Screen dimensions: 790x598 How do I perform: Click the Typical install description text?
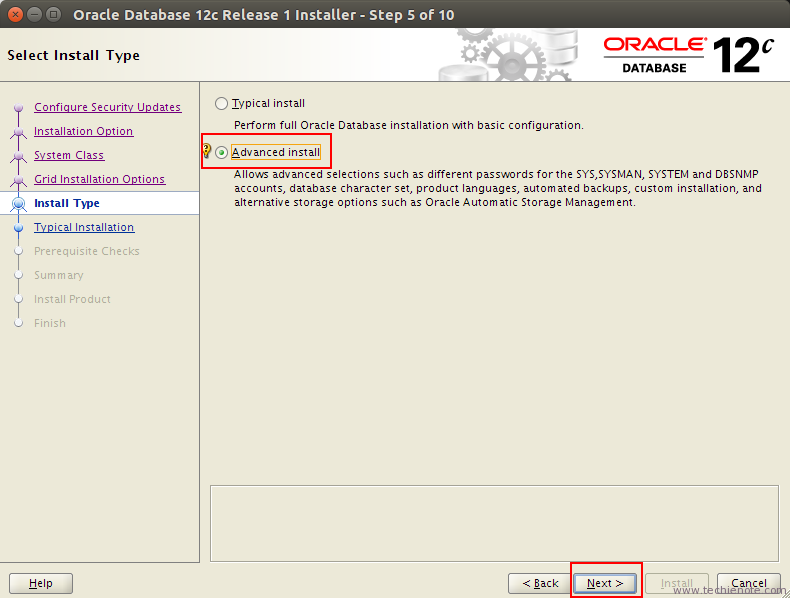[x=409, y=125]
